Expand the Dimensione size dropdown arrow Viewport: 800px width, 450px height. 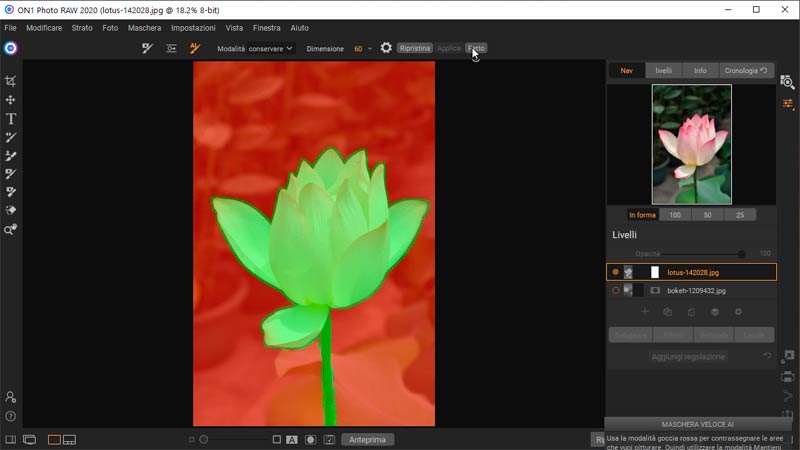[x=370, y=48]
